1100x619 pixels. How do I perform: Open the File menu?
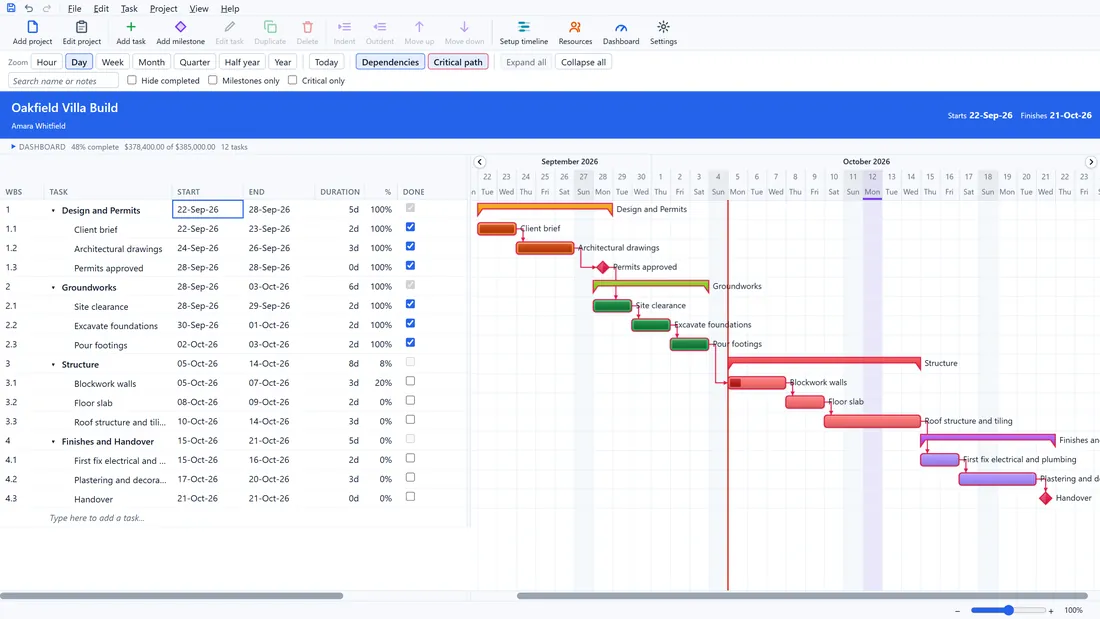[74, 8]
